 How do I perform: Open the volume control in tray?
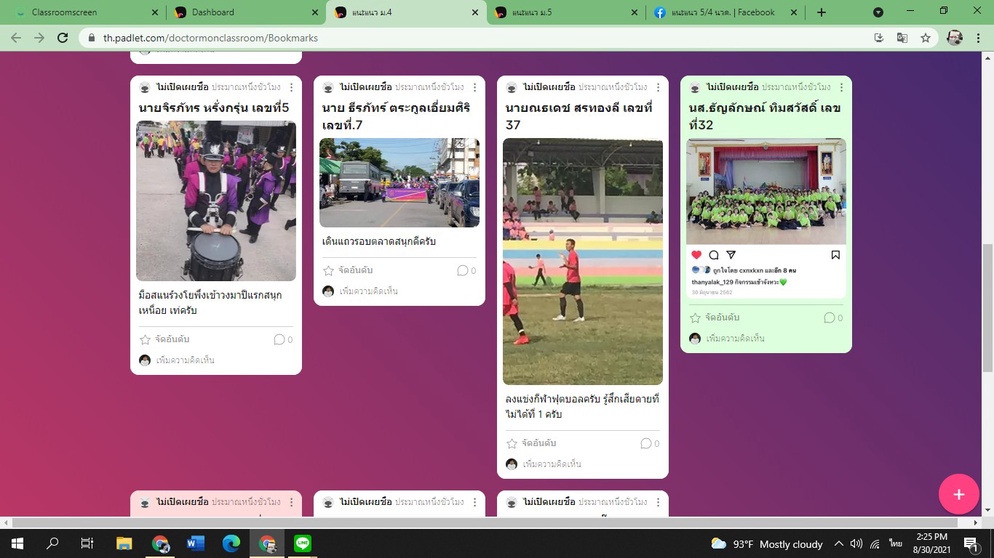(x=856, y=543)
